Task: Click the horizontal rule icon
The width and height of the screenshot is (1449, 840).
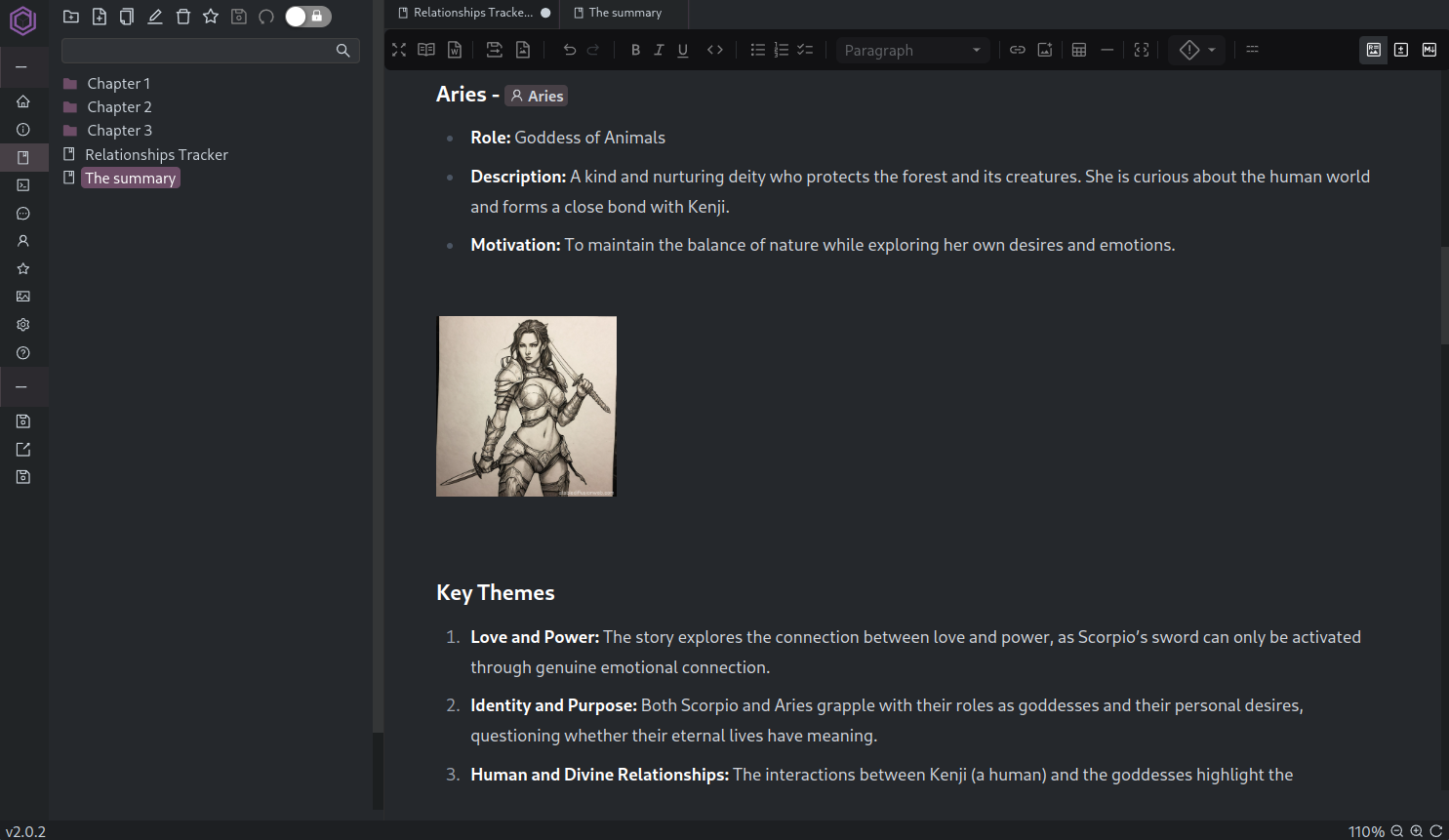Action: coord(1107,50)
